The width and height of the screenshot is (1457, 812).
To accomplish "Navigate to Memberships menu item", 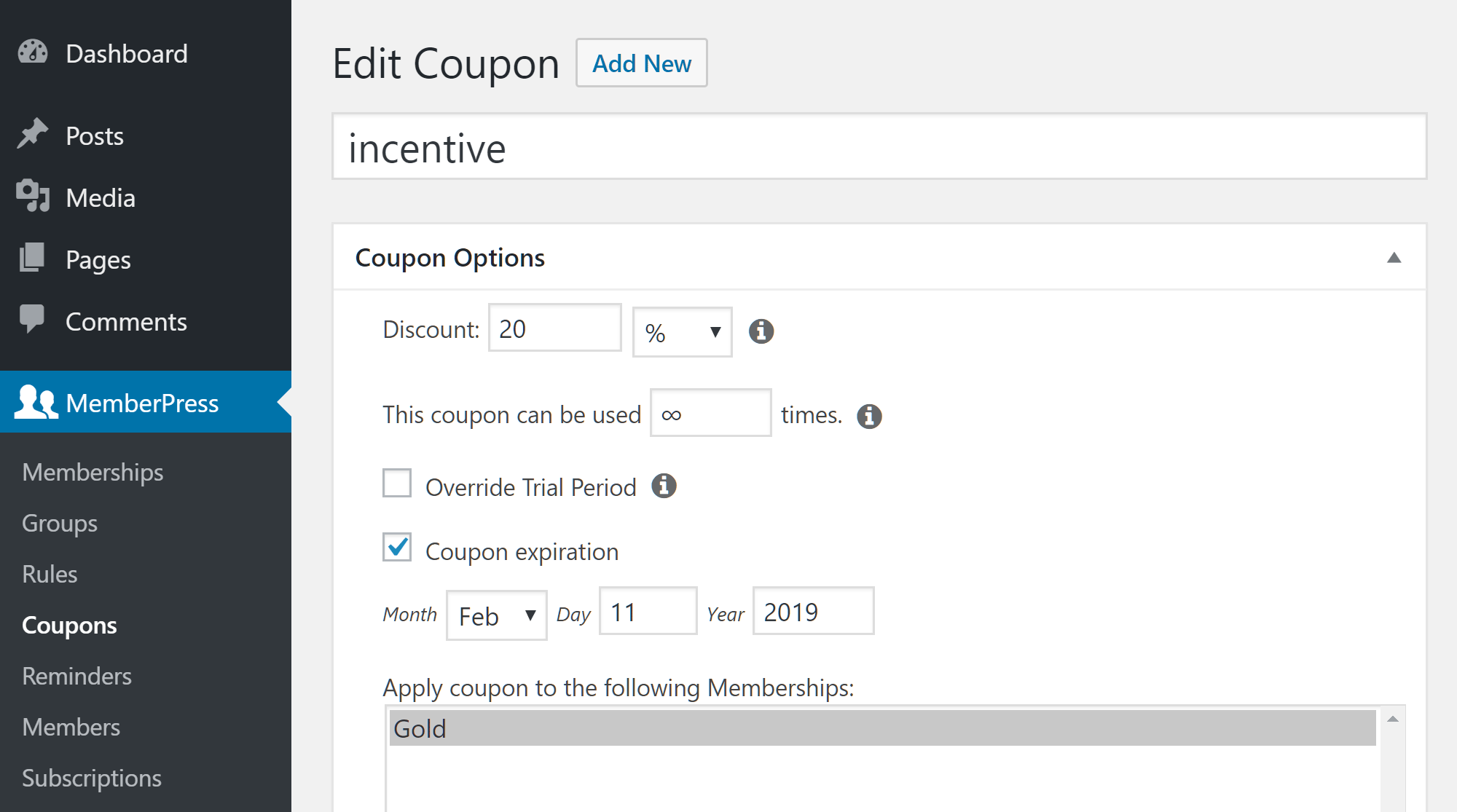I will click(x=93, y=472).
